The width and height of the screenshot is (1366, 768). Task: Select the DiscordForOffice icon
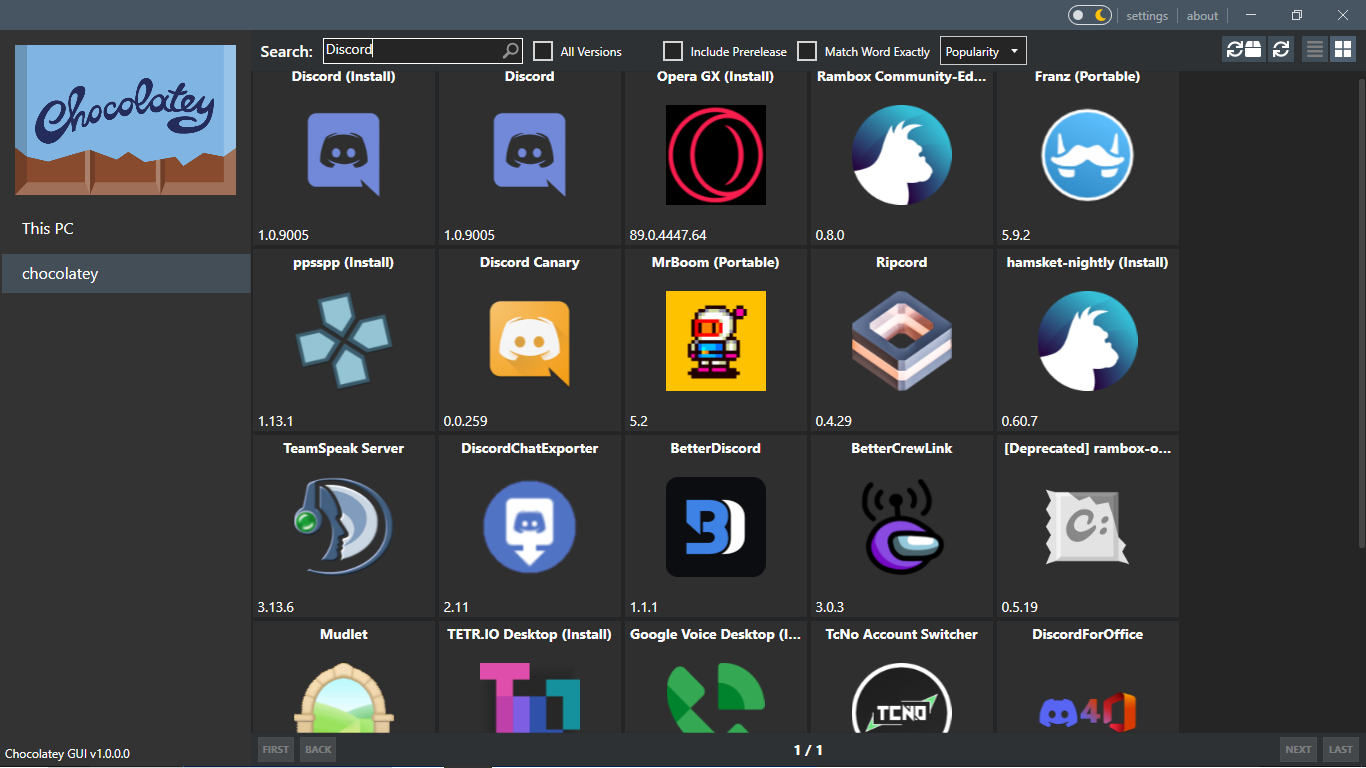coord(1088,710)
